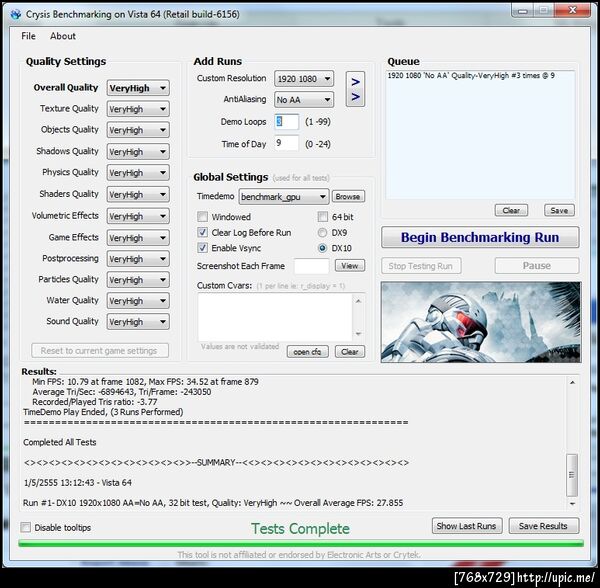Toggle Disable tooltips checkbox
Screen dimensions: 600x588
tap(26, 527)
